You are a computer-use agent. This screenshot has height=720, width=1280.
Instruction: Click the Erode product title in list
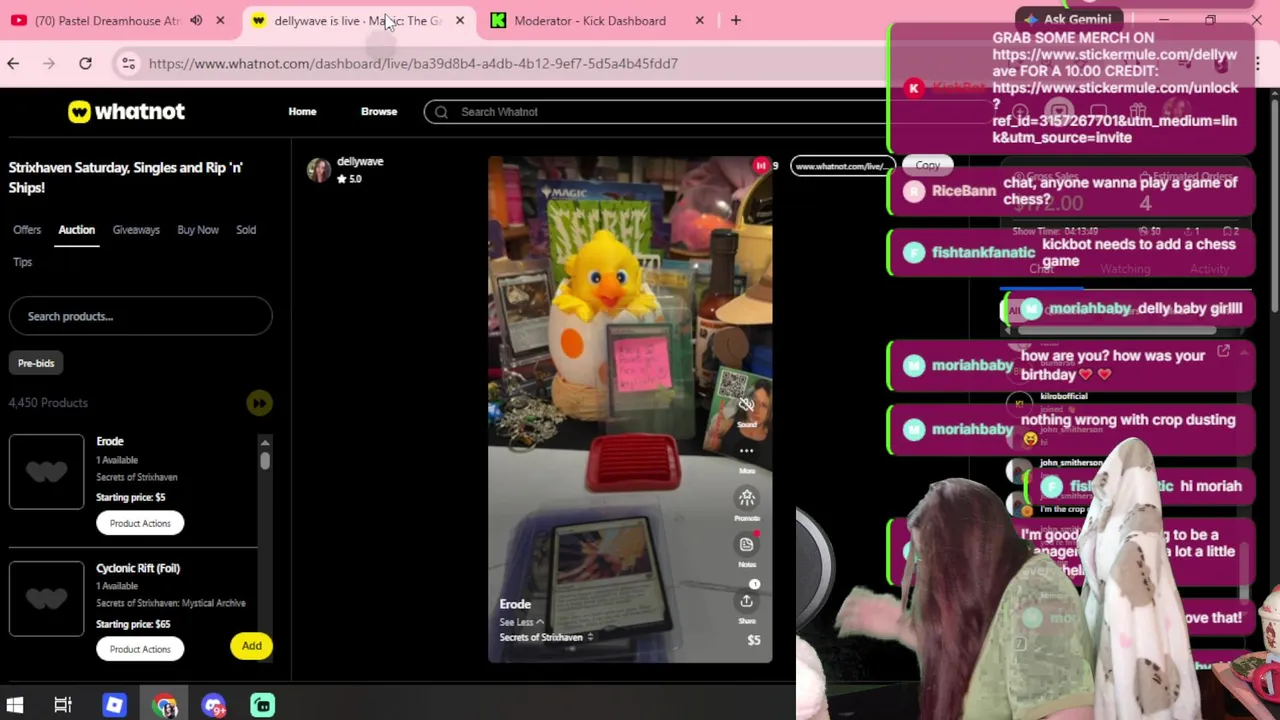(110, 441)
